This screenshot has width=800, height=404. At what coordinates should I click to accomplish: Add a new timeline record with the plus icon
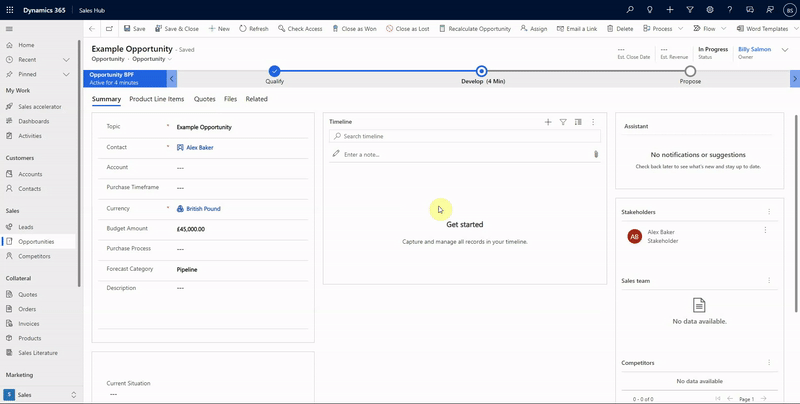pos(548,122)
